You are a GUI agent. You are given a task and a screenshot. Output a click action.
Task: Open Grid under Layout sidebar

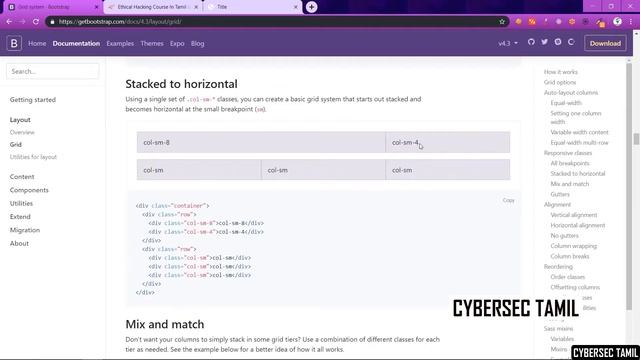pos(16,144)
